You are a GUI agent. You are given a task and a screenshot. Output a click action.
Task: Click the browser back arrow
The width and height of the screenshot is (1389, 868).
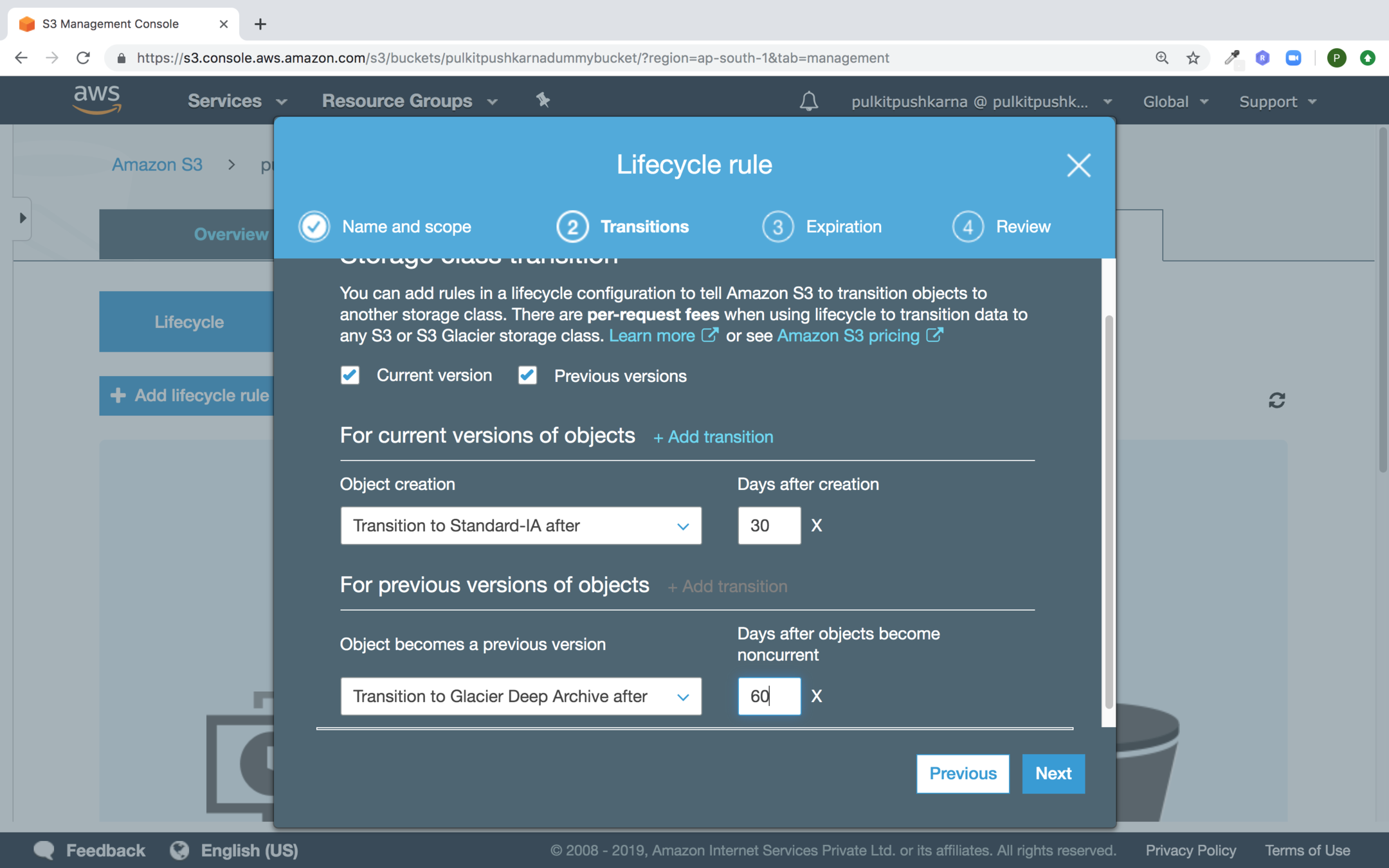pyautogui.click(x=21, y=58)
